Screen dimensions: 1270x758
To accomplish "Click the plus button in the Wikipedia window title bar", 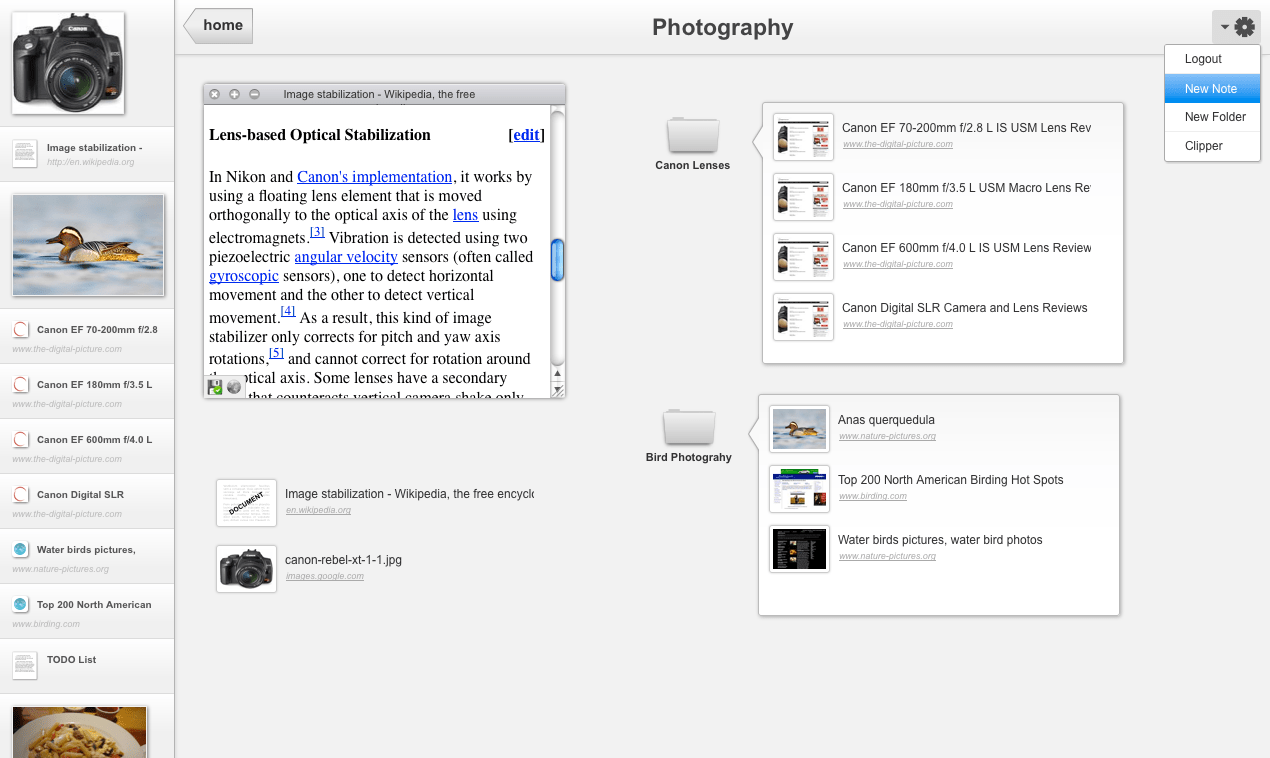I will click(x=234, y=94).
